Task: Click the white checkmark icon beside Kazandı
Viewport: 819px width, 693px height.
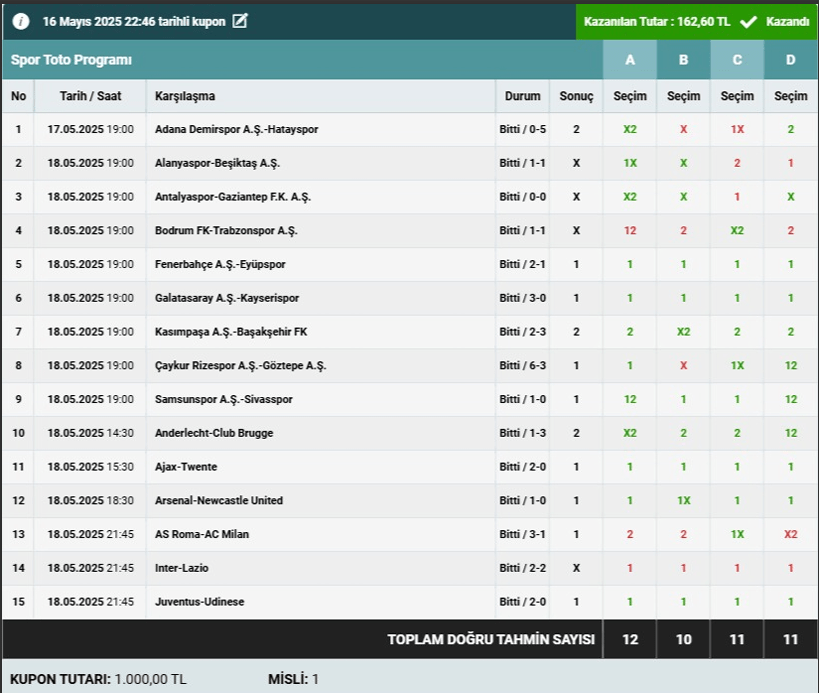Action: [x=748, y=21]
